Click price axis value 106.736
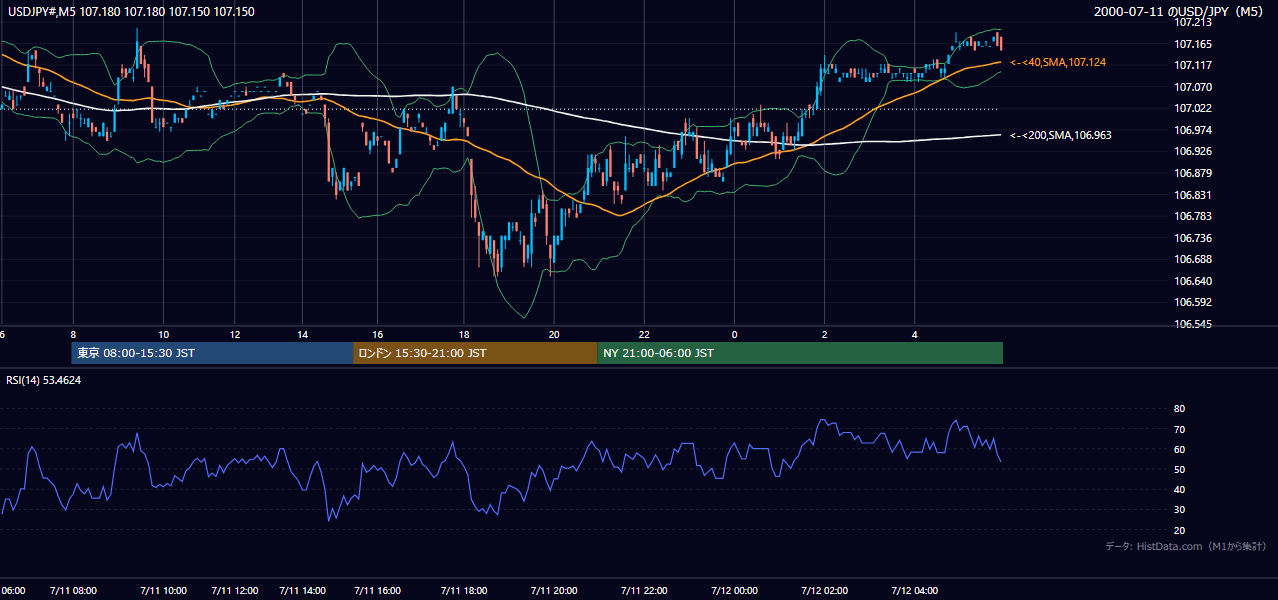This screenshot has height=600, width=1278. coord(1193,238)
